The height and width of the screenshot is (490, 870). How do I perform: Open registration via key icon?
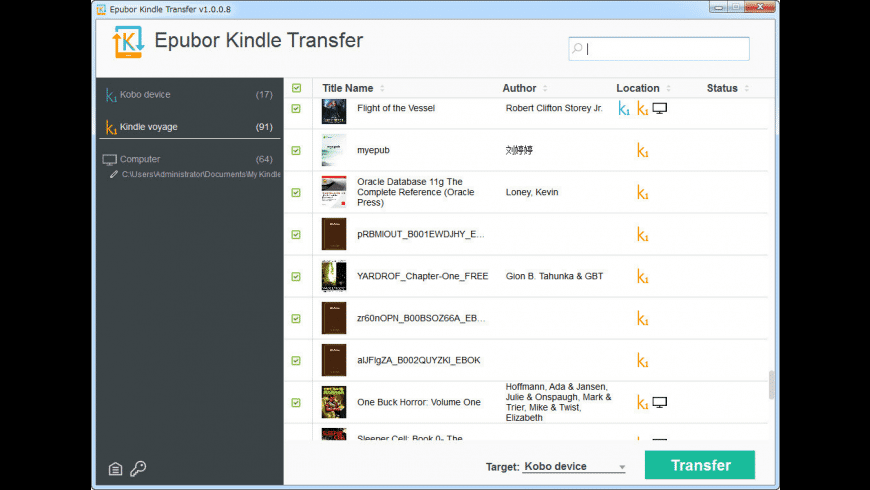pyautogui.click(x=138, y=468)
